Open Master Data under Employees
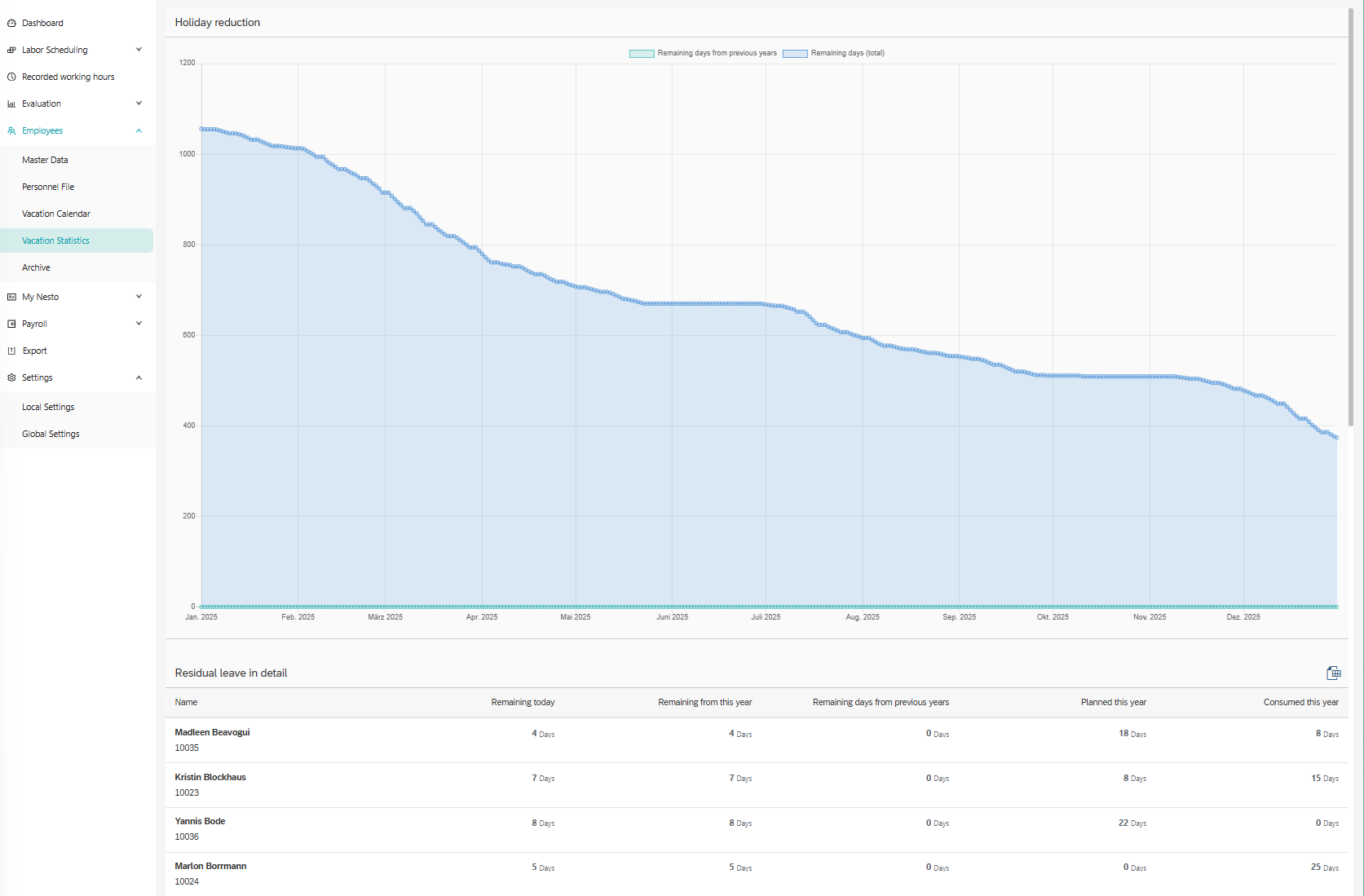 (x=45, y=161)
